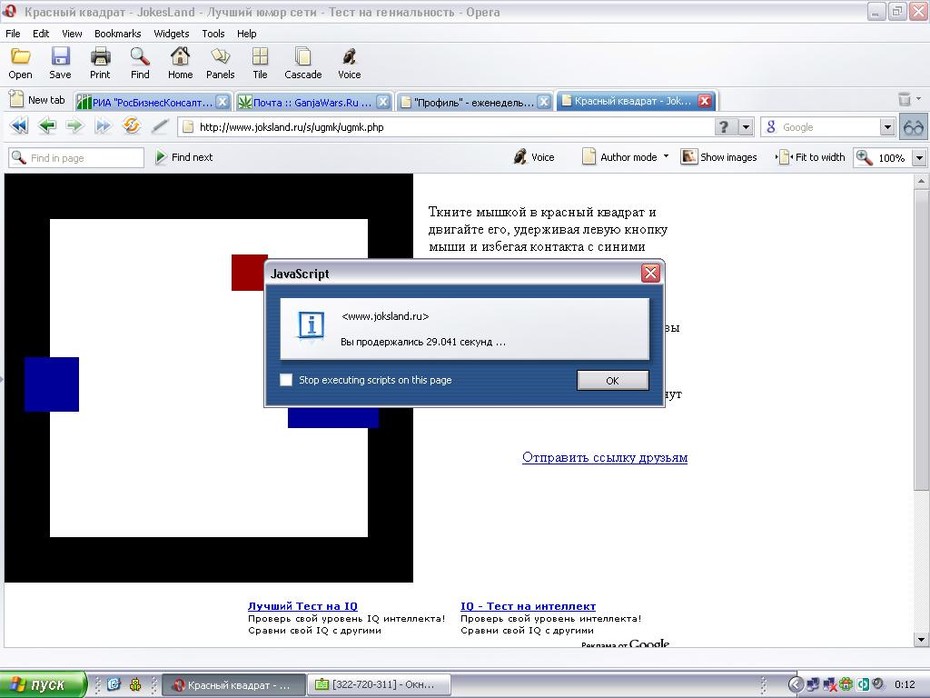
Task: Open the Widgets menu
Action: pyautogui.click(x=171, y=34)
